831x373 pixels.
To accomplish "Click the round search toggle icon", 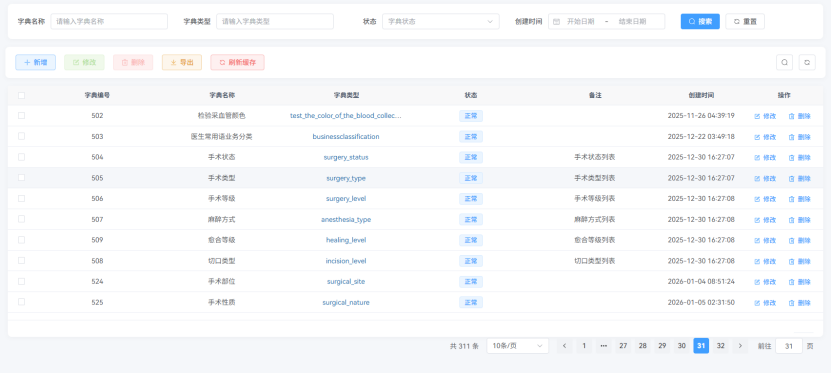I will click(784, 62).
